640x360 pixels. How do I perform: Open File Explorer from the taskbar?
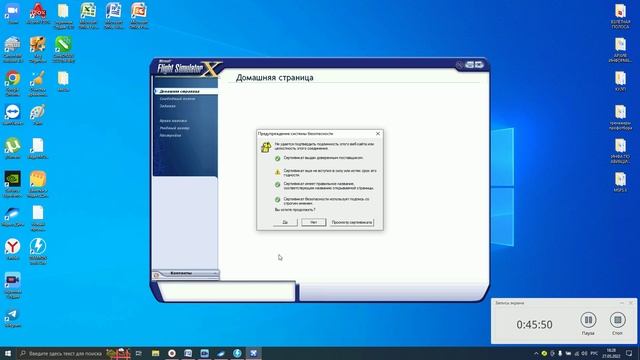pyautogui.click(x=156, y=353)
